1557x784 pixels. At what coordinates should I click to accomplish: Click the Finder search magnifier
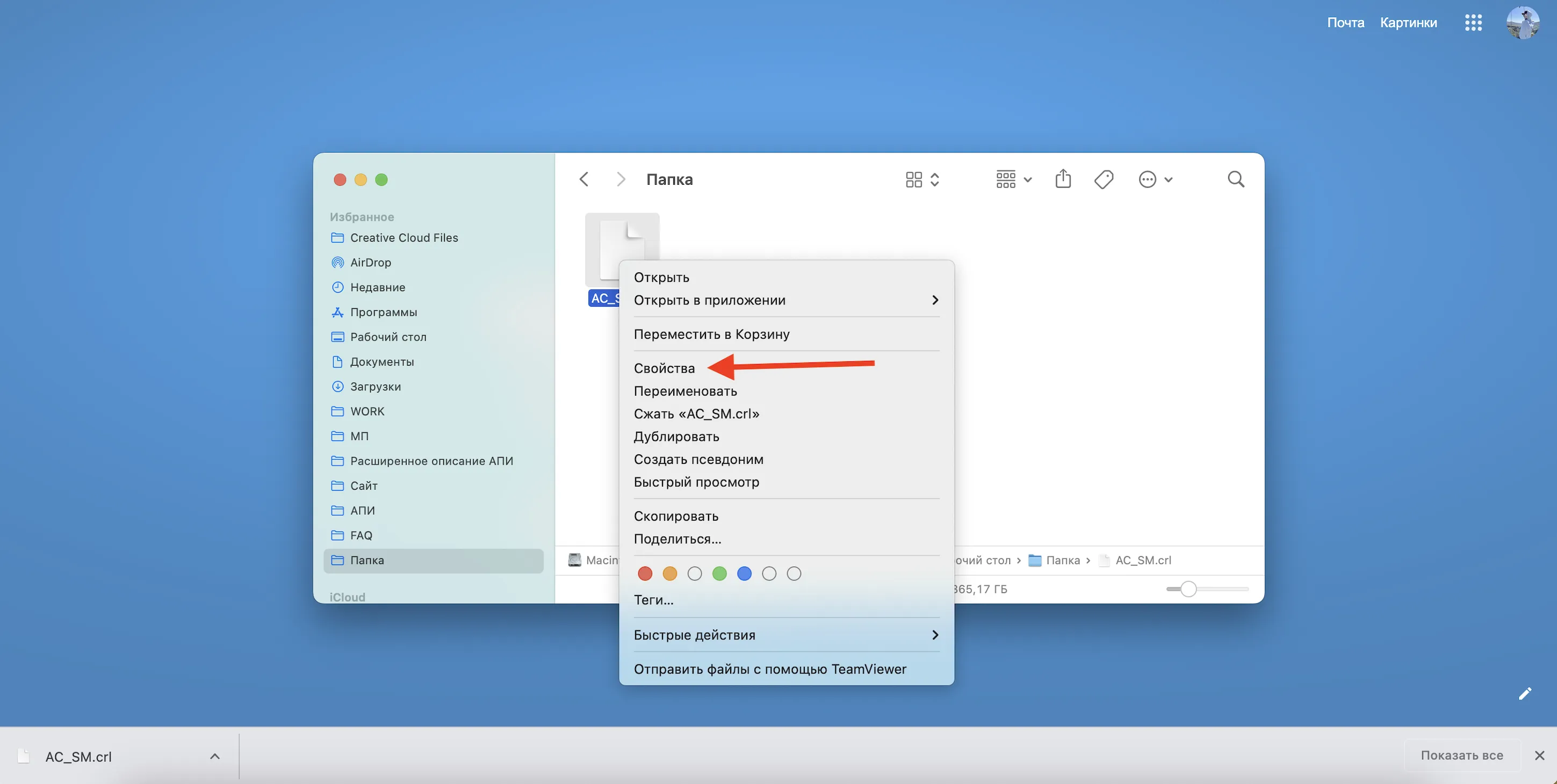[x=1236, y=179]
